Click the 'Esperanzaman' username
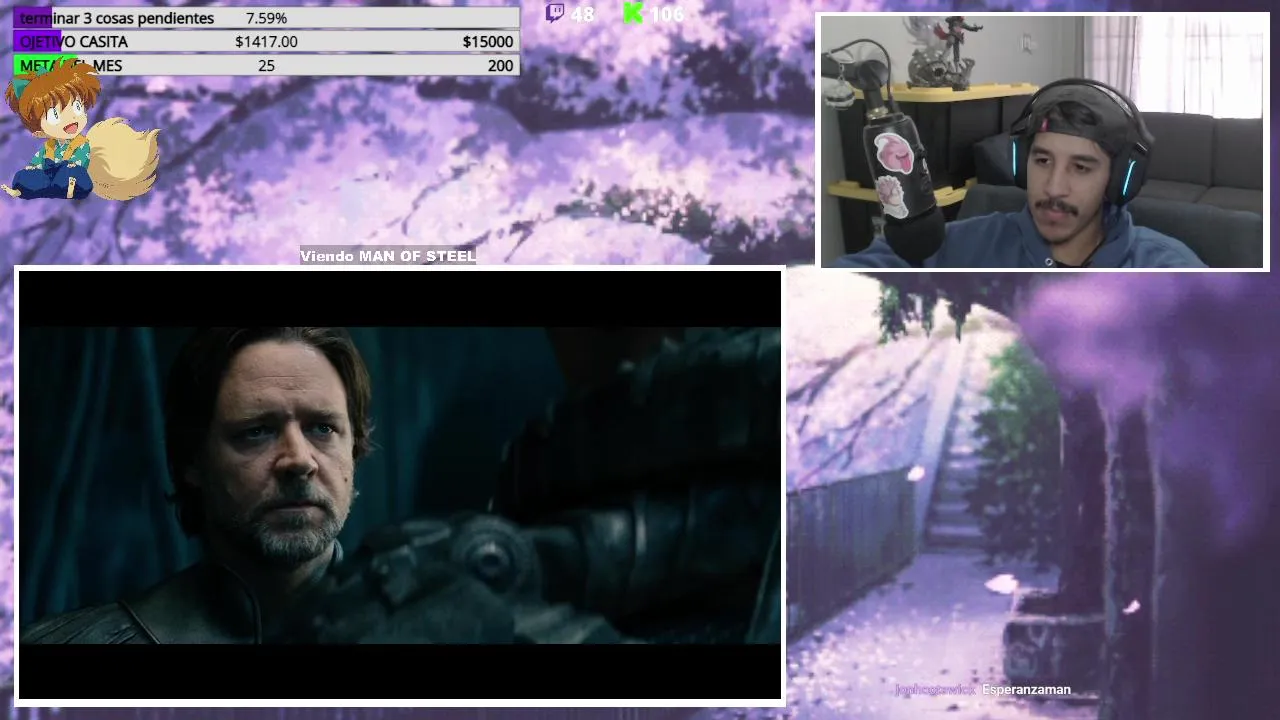This screenshot has height=720, width=1280. pos(1026,689)
